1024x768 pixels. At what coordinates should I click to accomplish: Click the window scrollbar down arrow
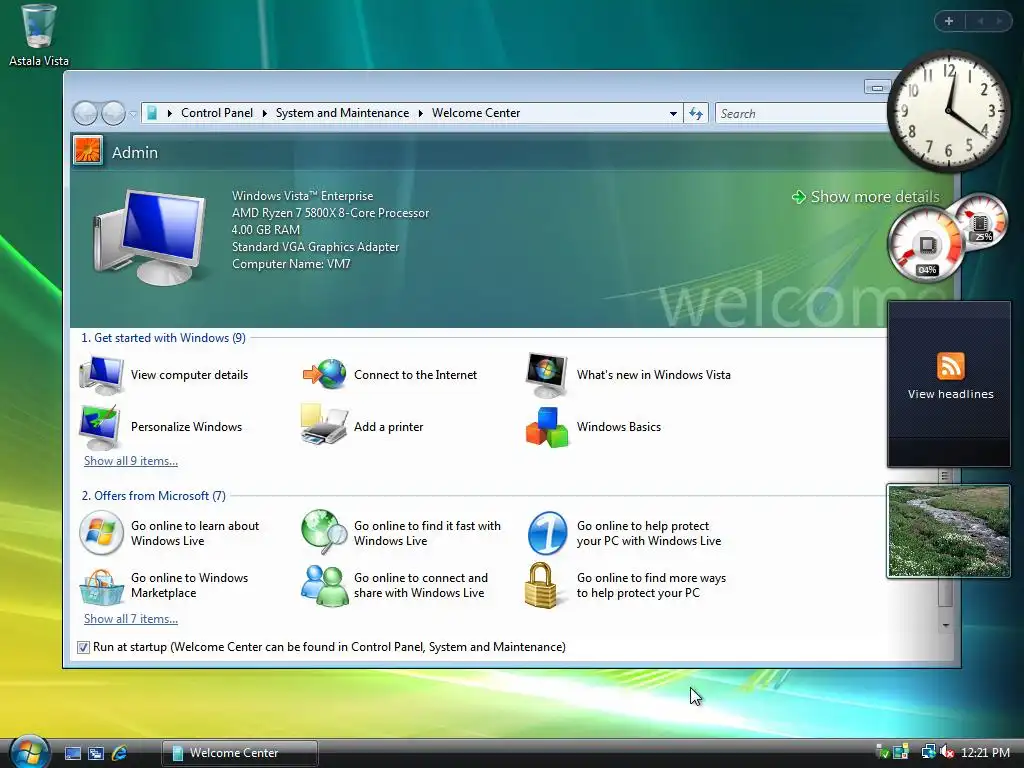coord(946,625)
